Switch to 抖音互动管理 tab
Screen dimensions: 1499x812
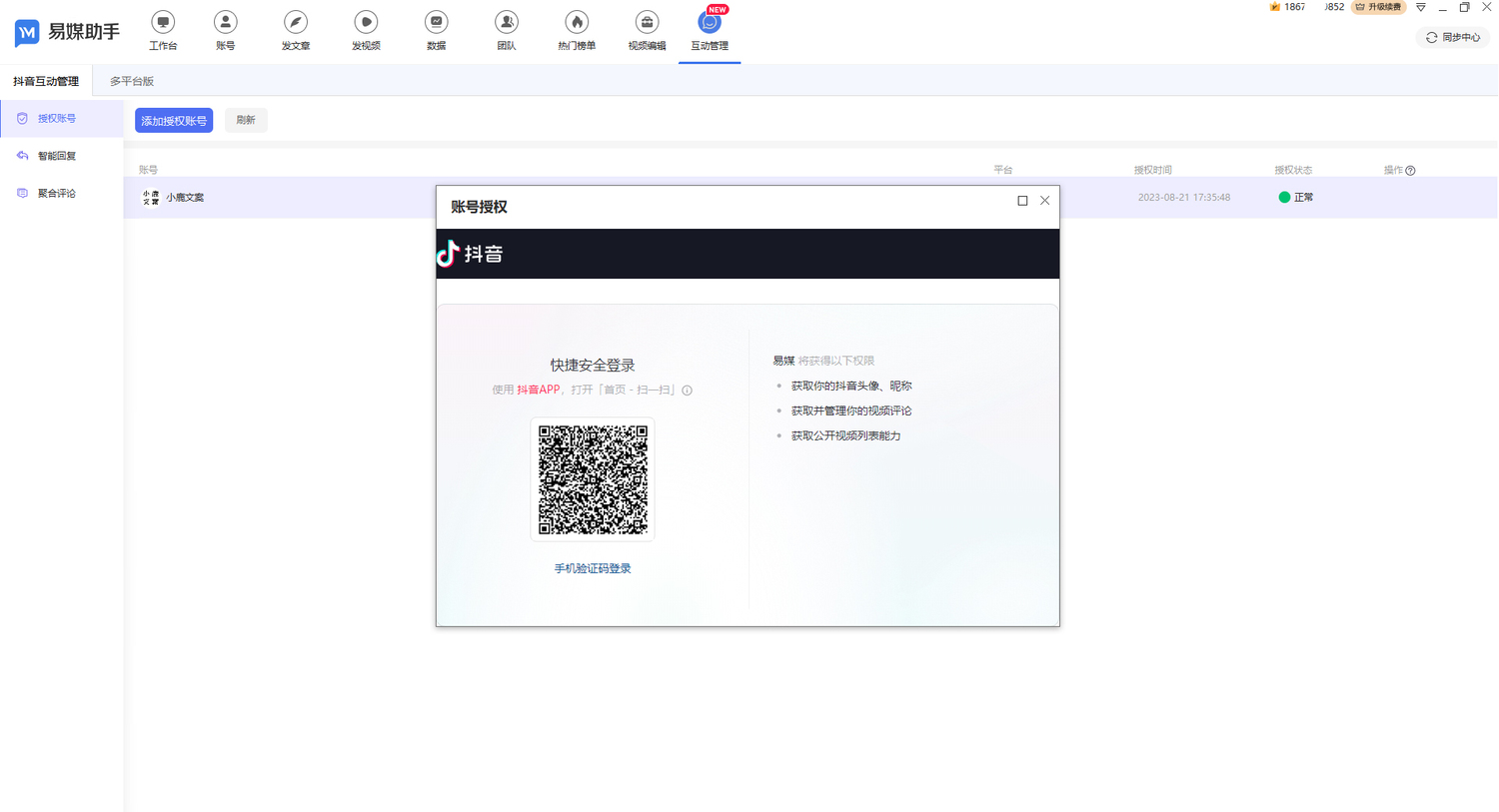46,81
